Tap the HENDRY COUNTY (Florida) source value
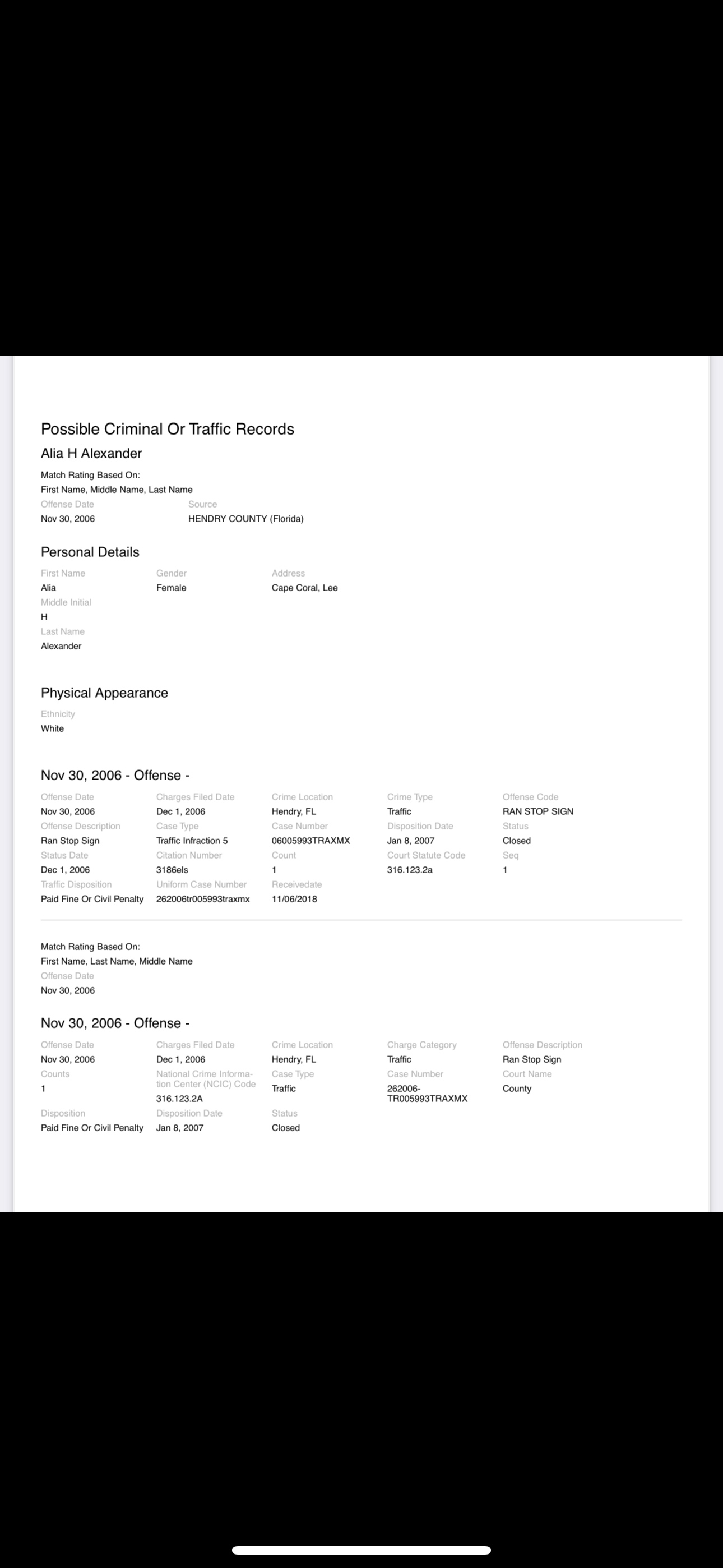723x1568 pixels. tap(245, 519)
